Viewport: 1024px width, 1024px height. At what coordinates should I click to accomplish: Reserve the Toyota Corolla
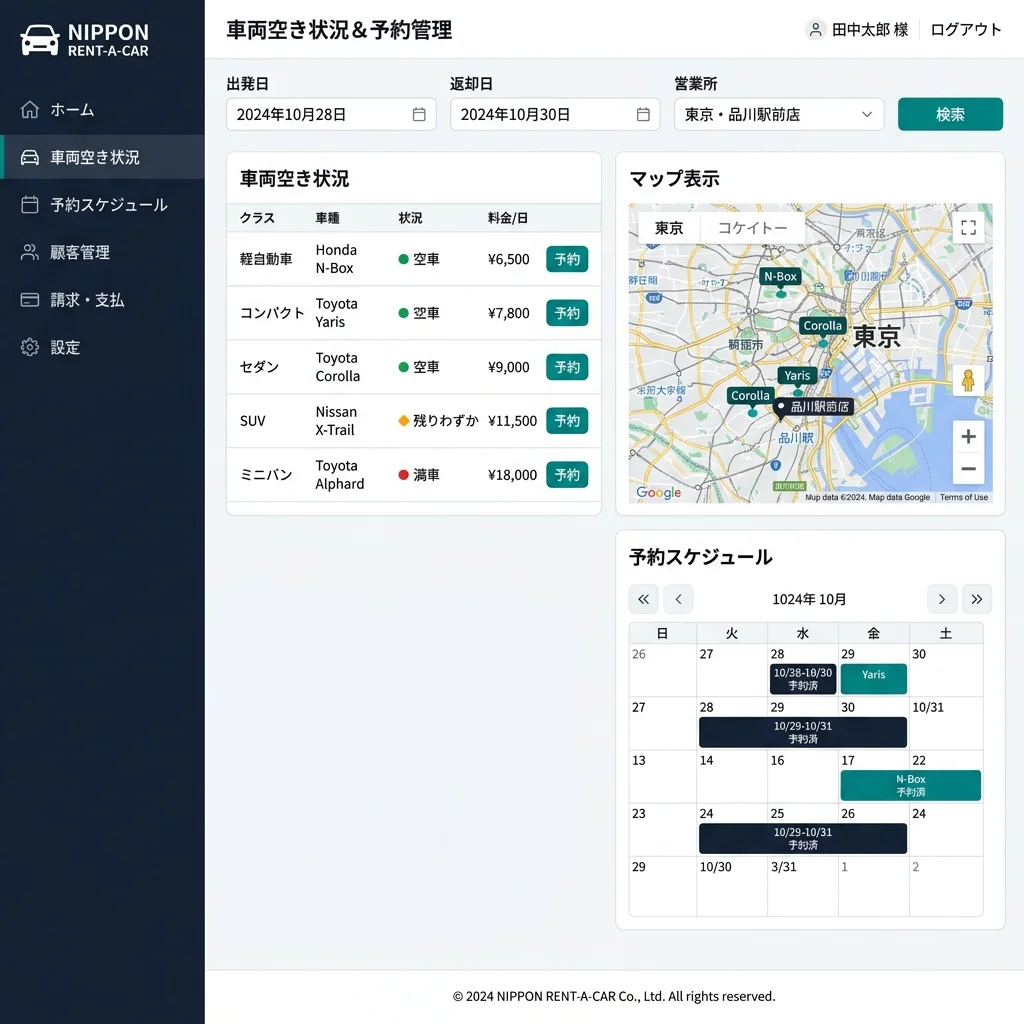(567, 367)
